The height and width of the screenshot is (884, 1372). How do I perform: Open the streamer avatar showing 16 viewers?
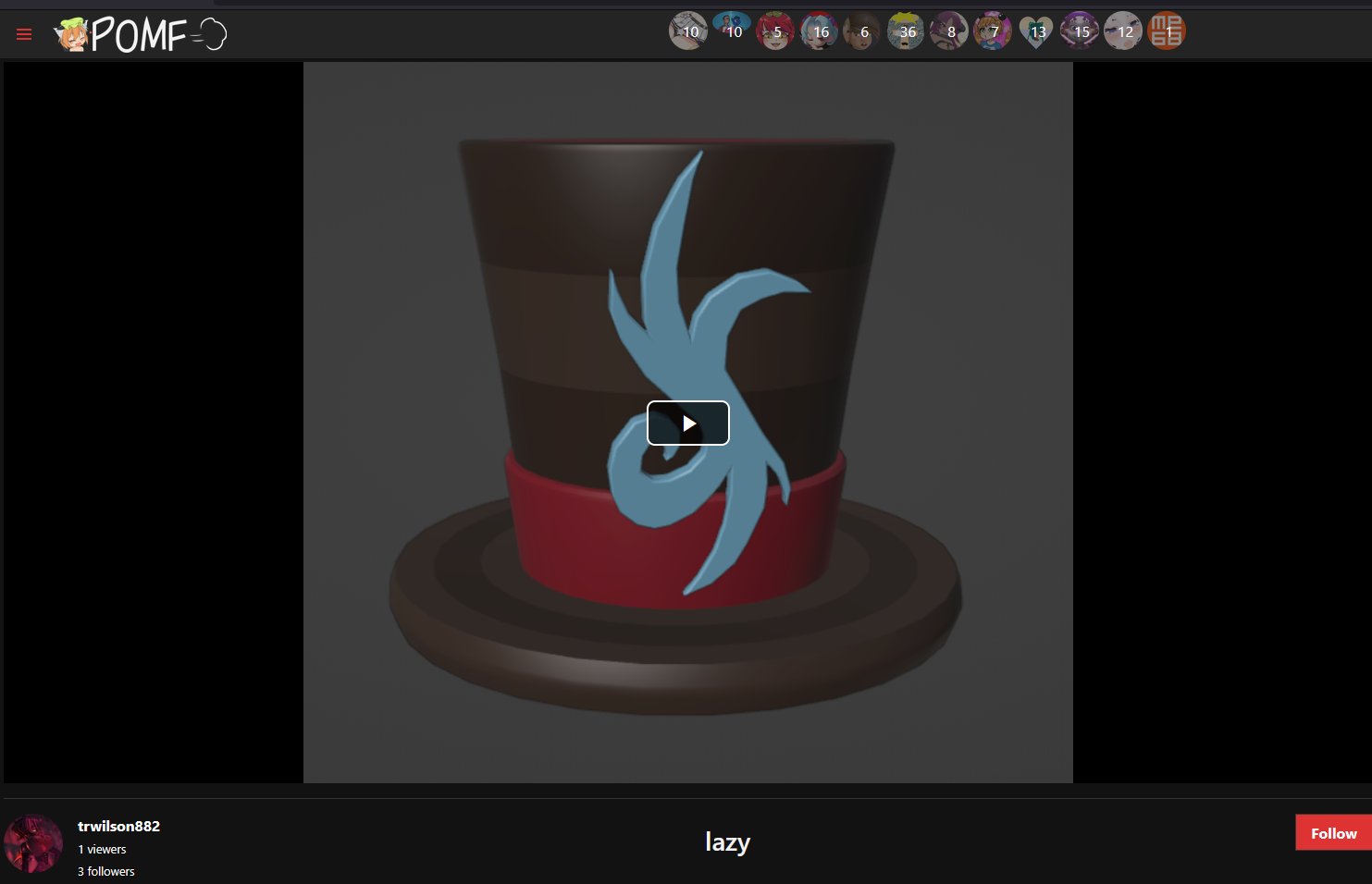(818, 31)
